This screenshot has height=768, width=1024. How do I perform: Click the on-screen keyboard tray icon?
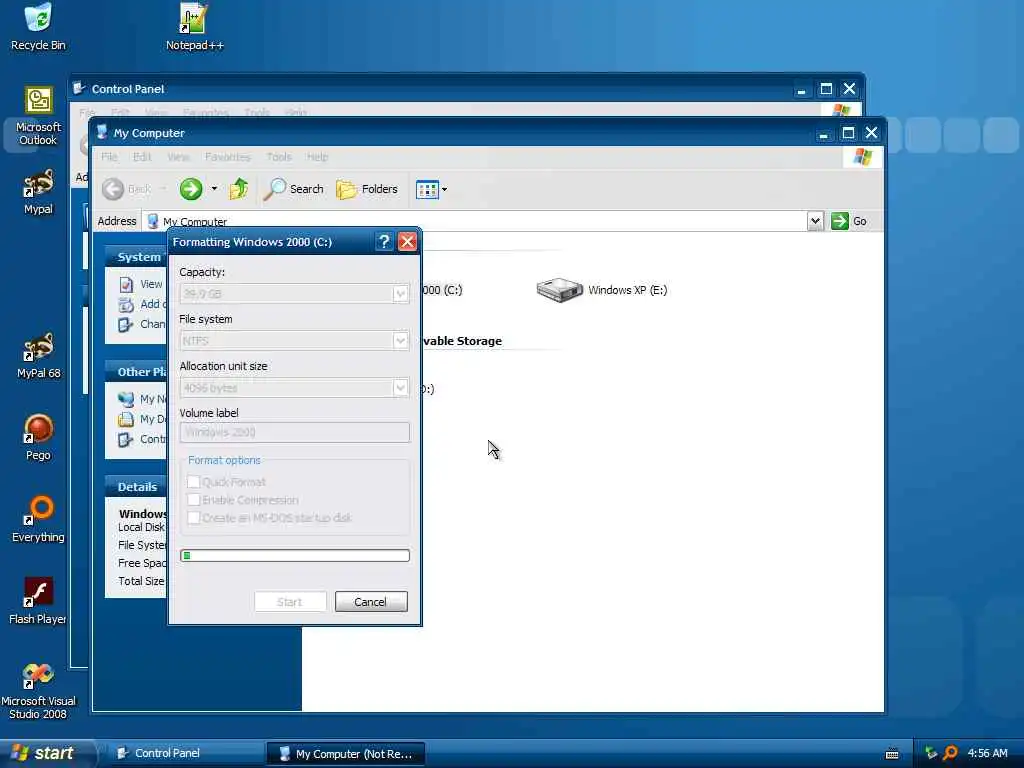click(891, 754)
